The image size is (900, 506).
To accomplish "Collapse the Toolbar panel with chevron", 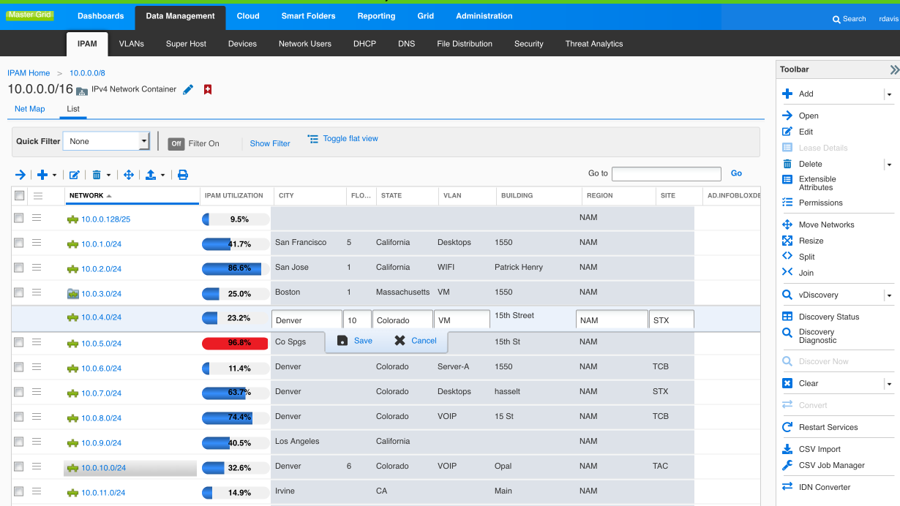I will click(x=893, y=70).
